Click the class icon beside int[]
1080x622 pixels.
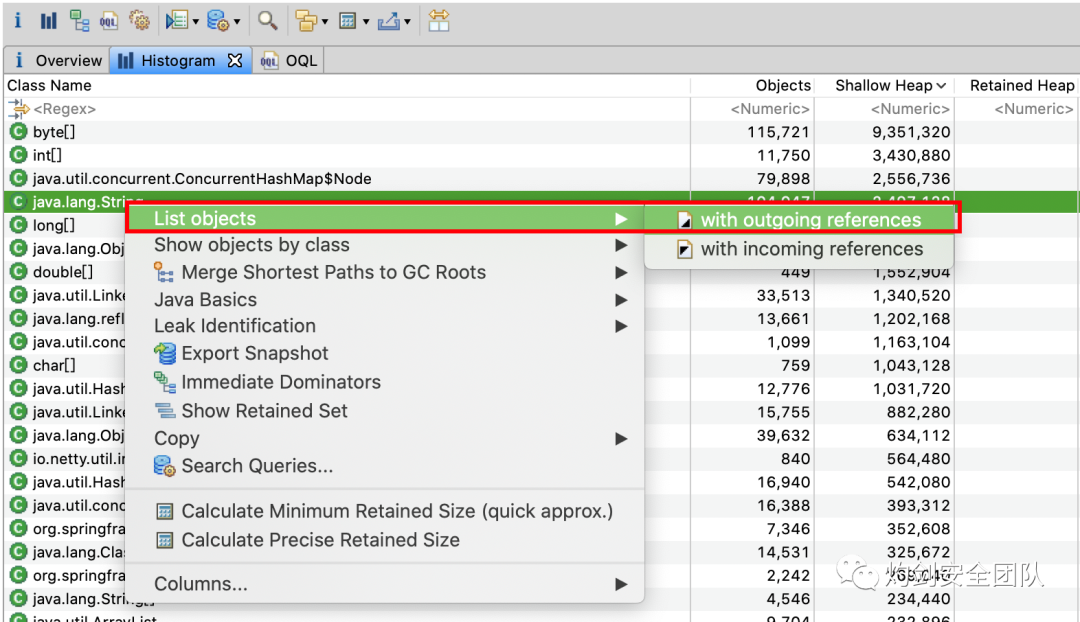18,155
